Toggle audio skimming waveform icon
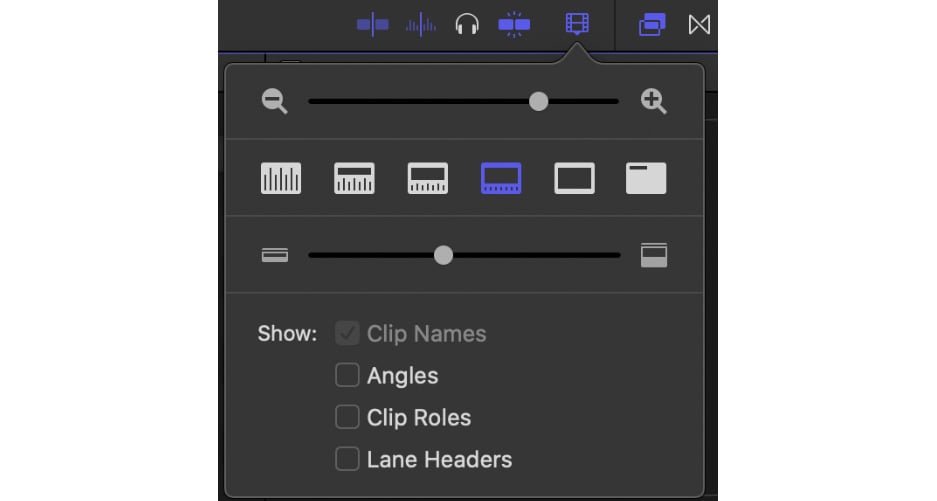Viewport: 937px width, 501px height. pos(421,25)
